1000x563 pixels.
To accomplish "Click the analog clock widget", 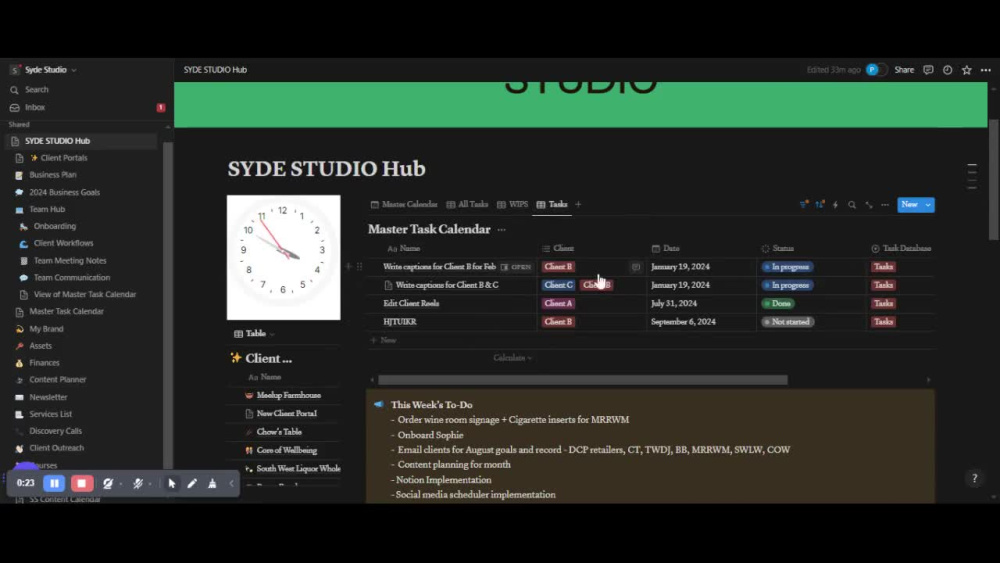I will [283, 258].
